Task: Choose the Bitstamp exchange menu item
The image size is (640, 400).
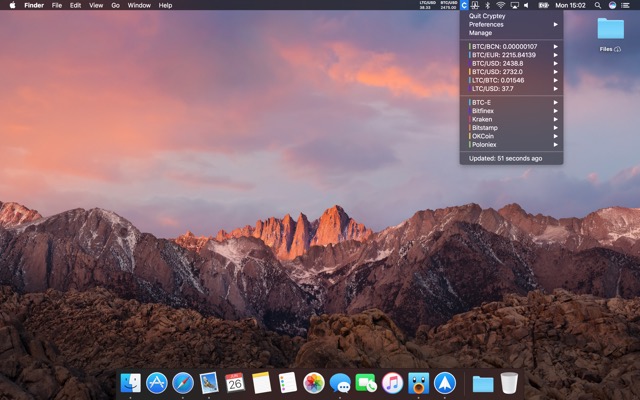Action: pyautogui.click(x=484, y=127)
